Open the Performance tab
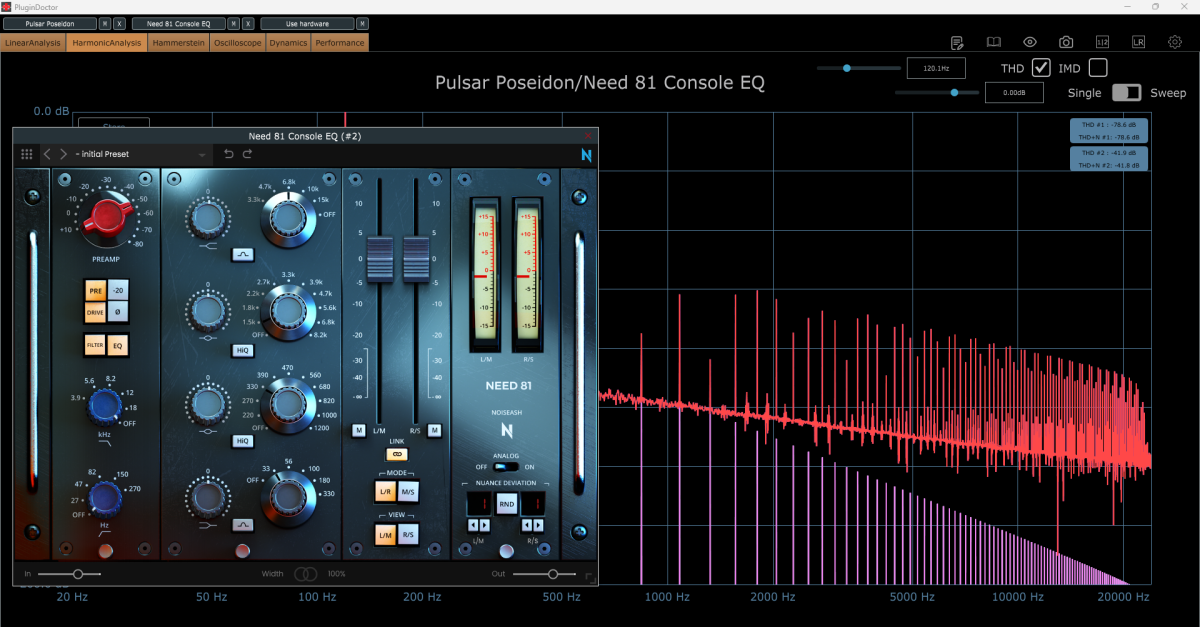Viewport: 1200px width, 627px height. 340,43
